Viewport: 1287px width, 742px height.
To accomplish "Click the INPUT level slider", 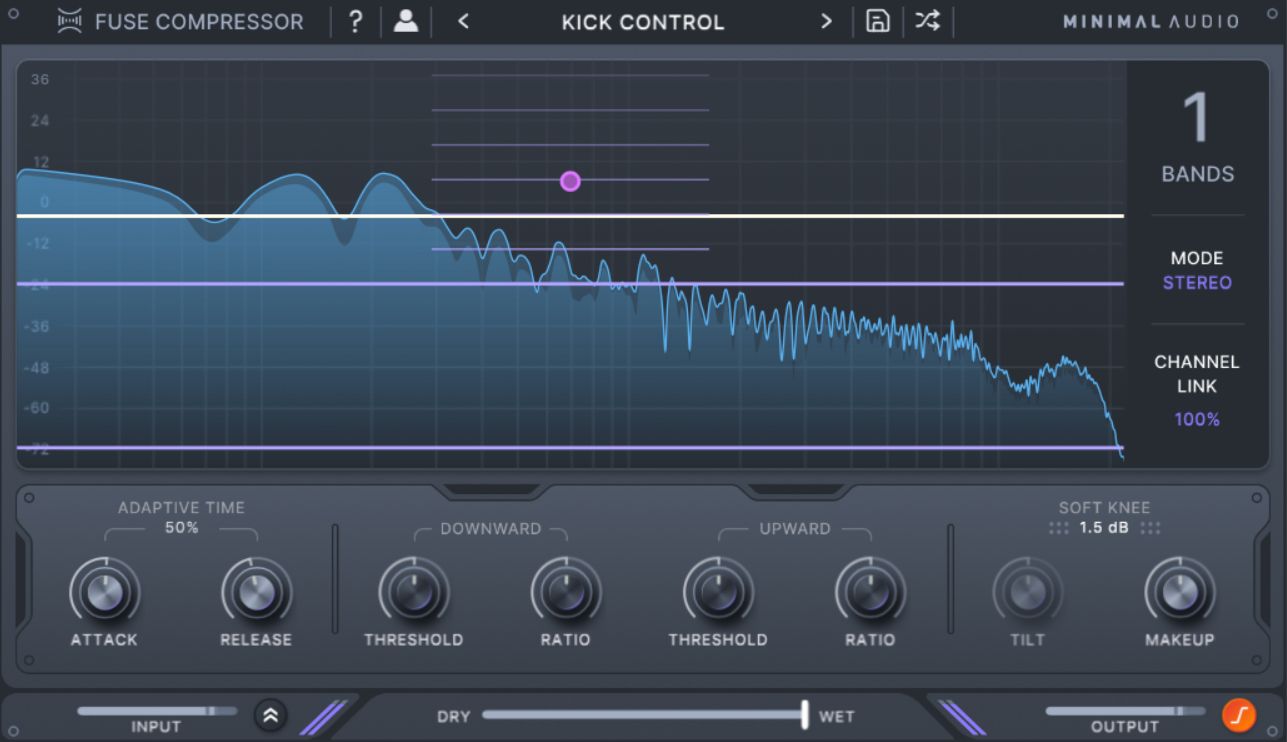I will coord(157,711).
